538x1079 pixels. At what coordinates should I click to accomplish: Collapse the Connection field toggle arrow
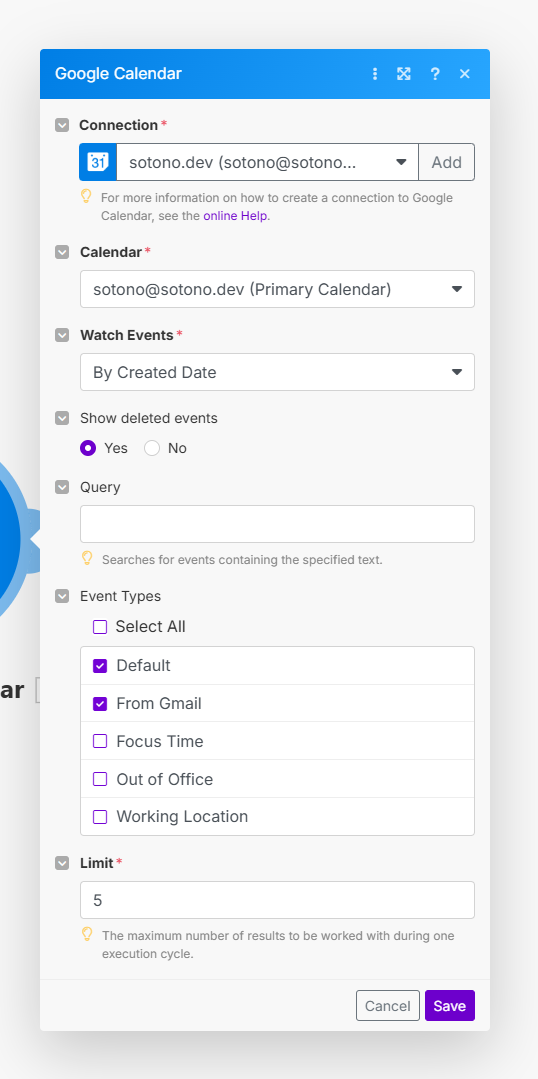click(x=62, y=125)
